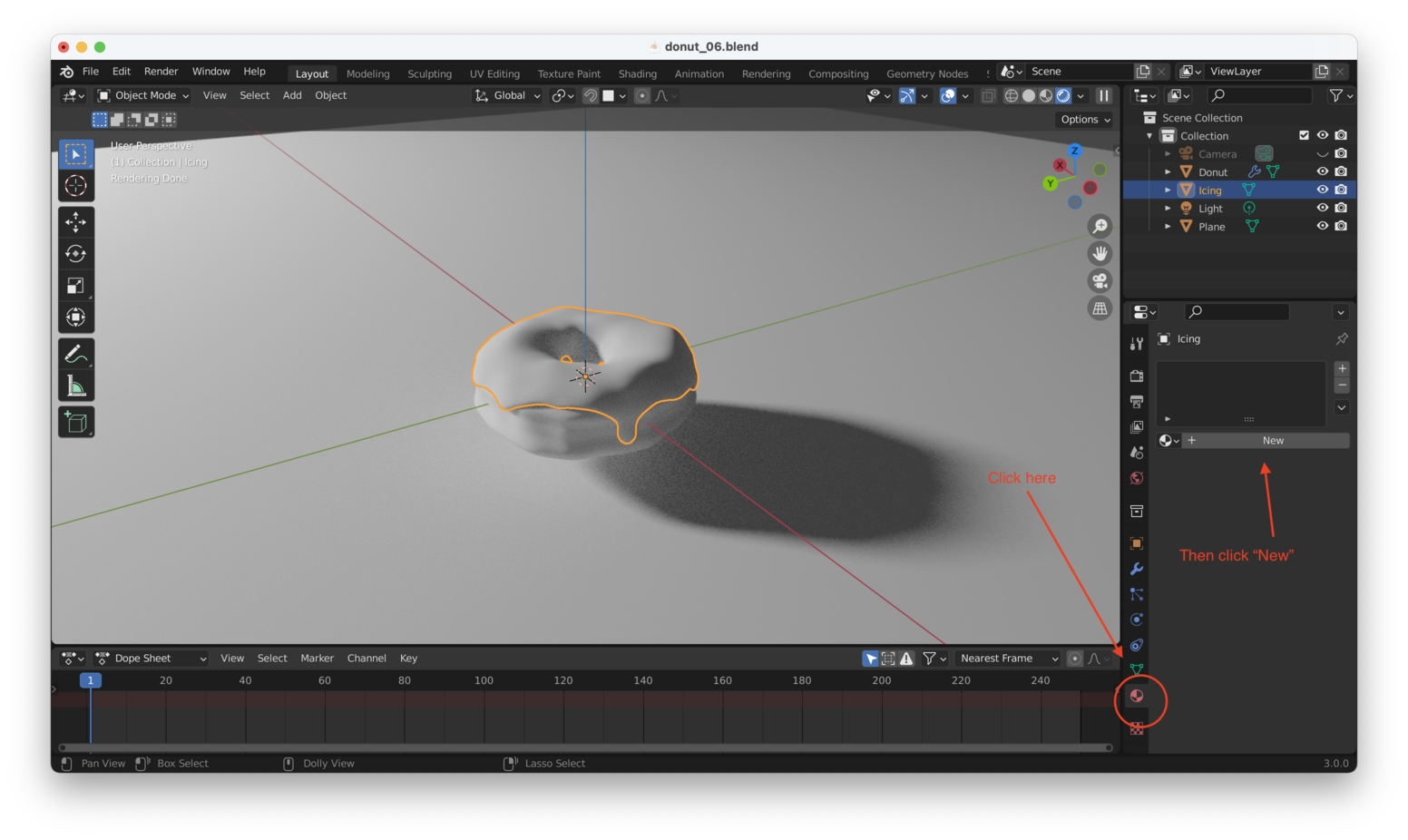Disable camera rendering of the Light object

pyautogui.click(x=1341, y=208)
